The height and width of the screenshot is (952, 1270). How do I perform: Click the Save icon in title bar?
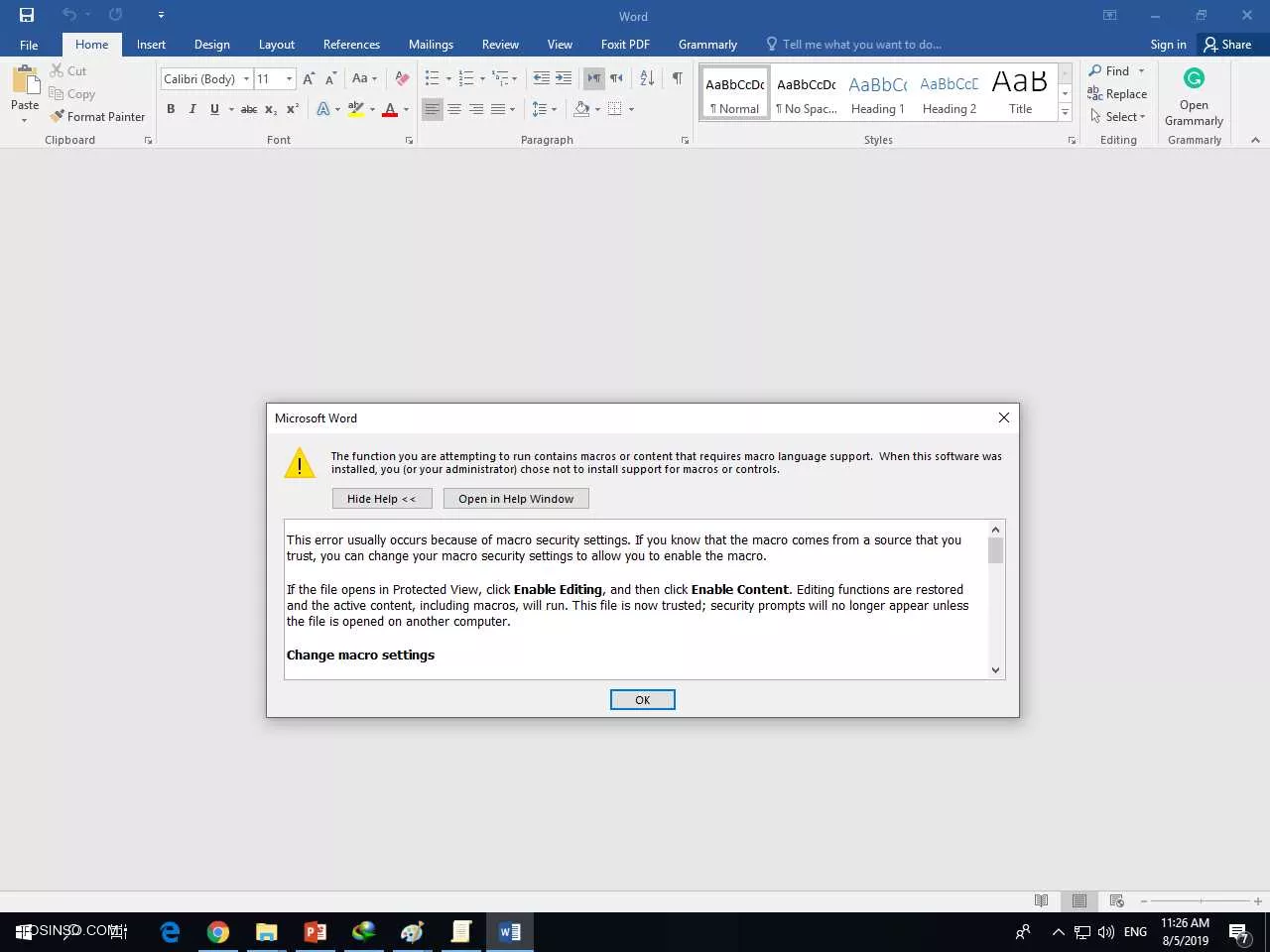tap(27, 15)
